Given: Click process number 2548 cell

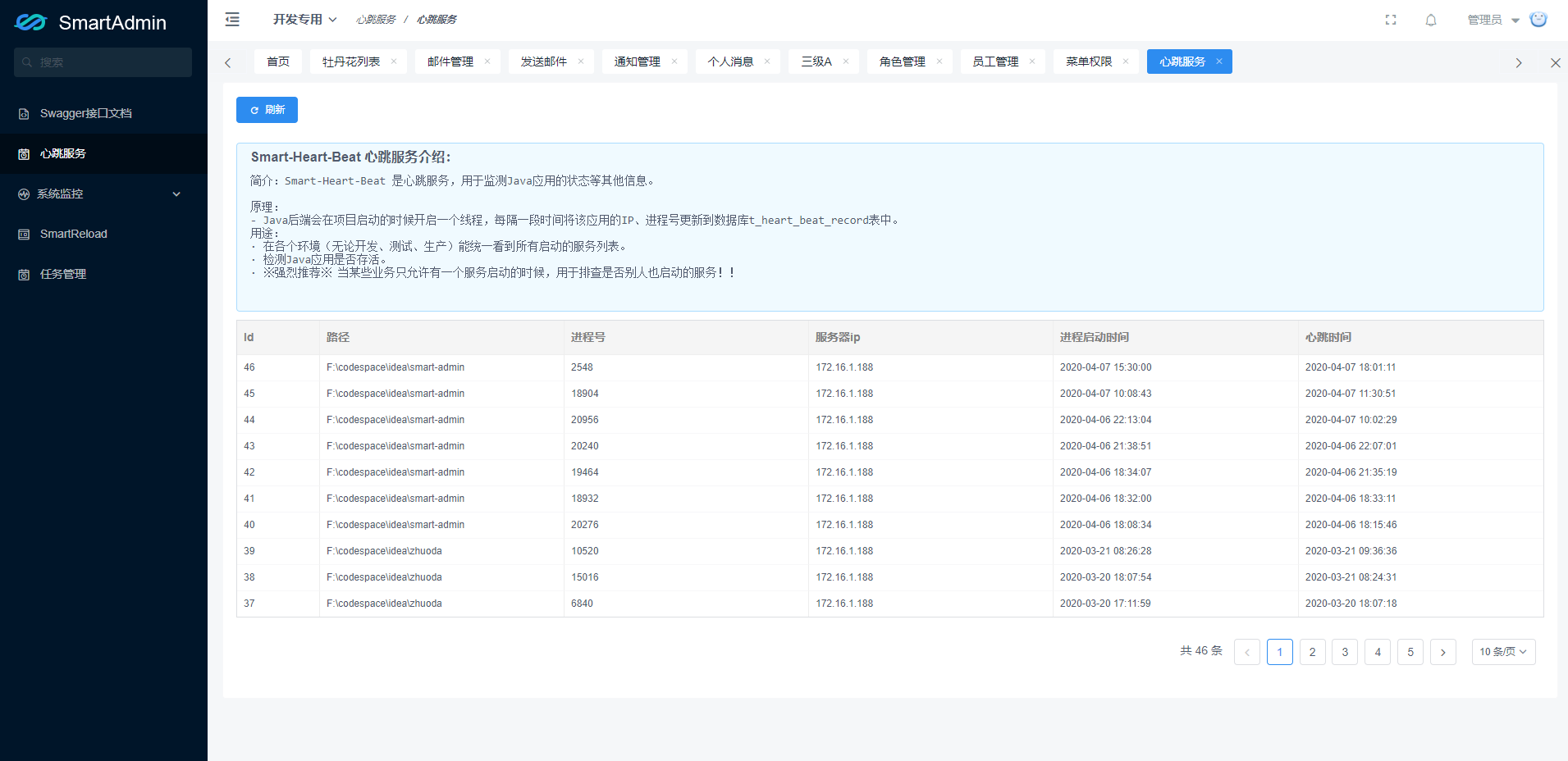Looking at the screenshot, I should pos(685,367).
